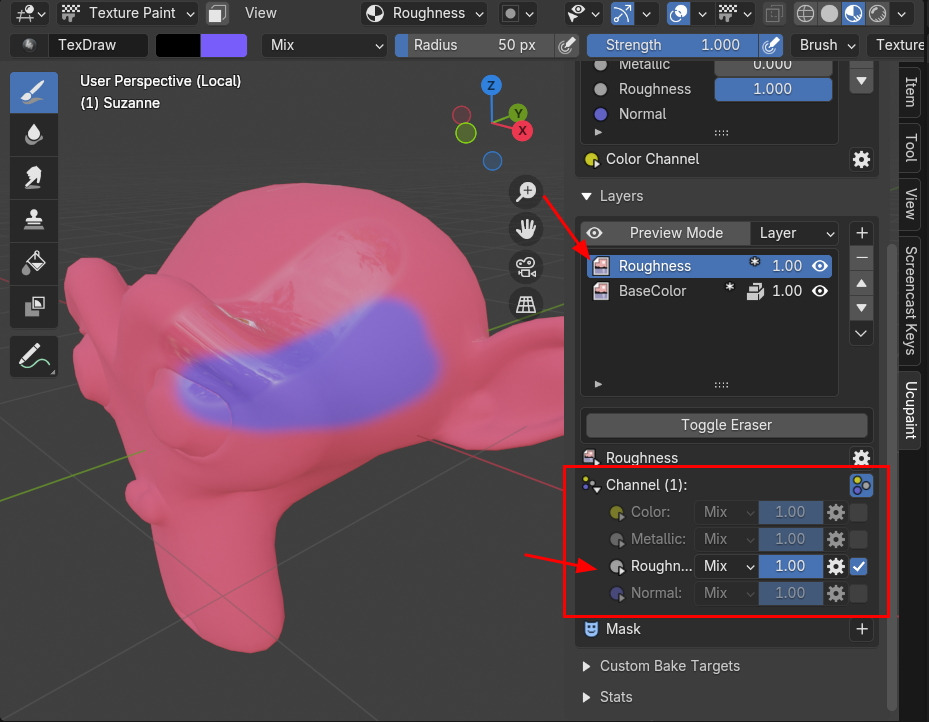Switch to material preview shading
The width and height of the screenshot is (929, 722).
(x=853, y=13)
